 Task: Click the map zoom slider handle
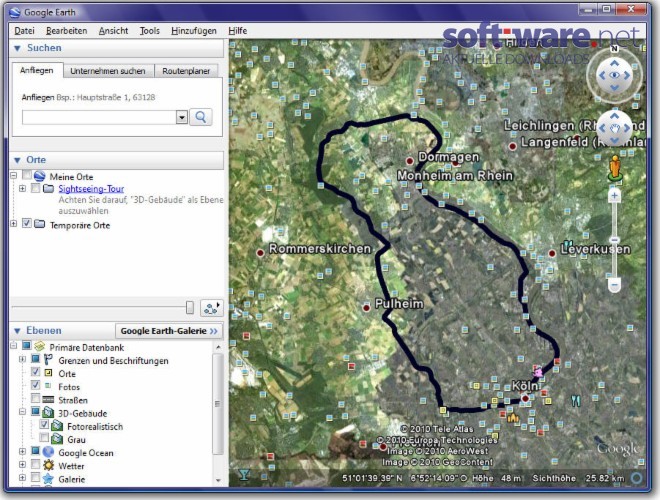[615, 240]
